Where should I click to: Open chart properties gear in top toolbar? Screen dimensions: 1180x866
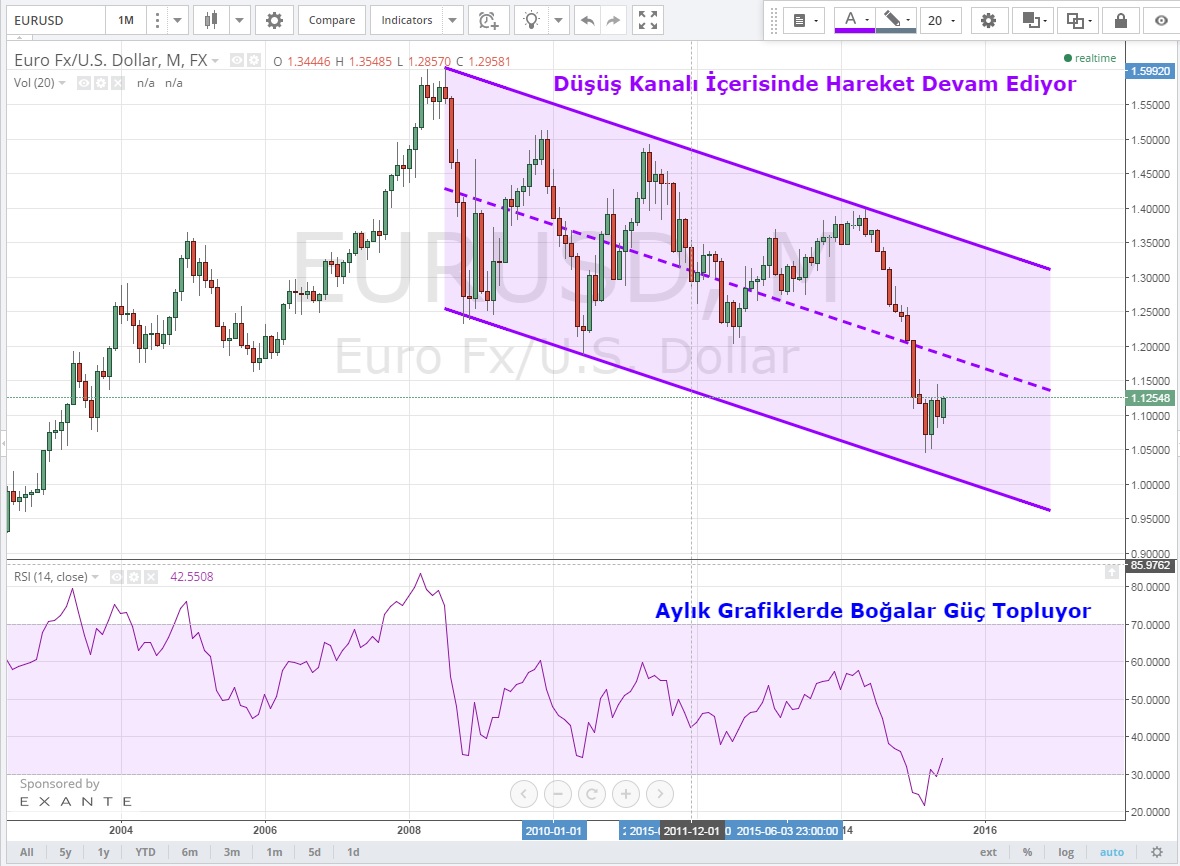click(274, 20)
